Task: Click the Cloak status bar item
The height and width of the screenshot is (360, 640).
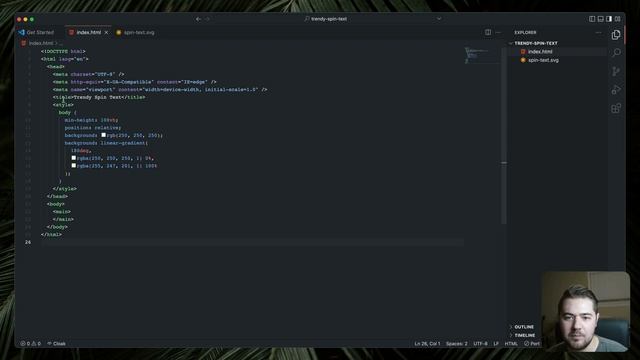Action: pos(56,344)
